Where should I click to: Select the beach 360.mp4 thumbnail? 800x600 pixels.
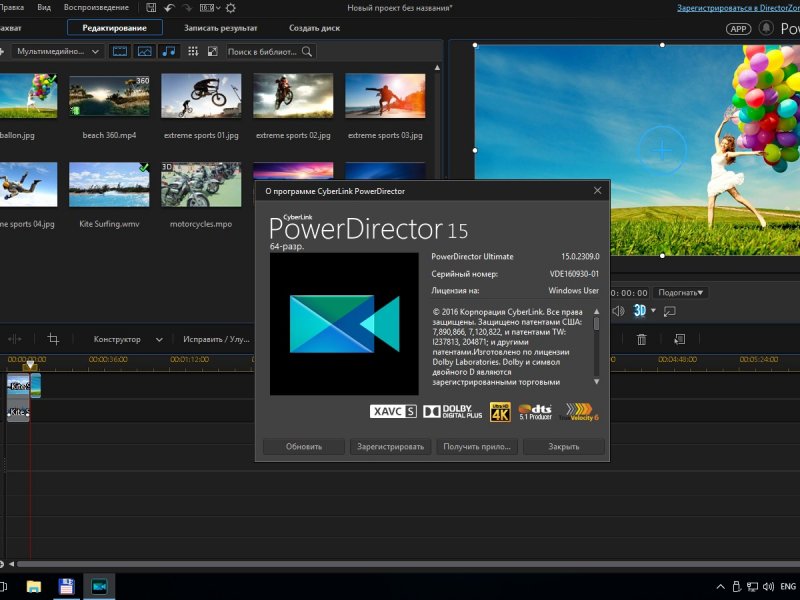(109, 96)
